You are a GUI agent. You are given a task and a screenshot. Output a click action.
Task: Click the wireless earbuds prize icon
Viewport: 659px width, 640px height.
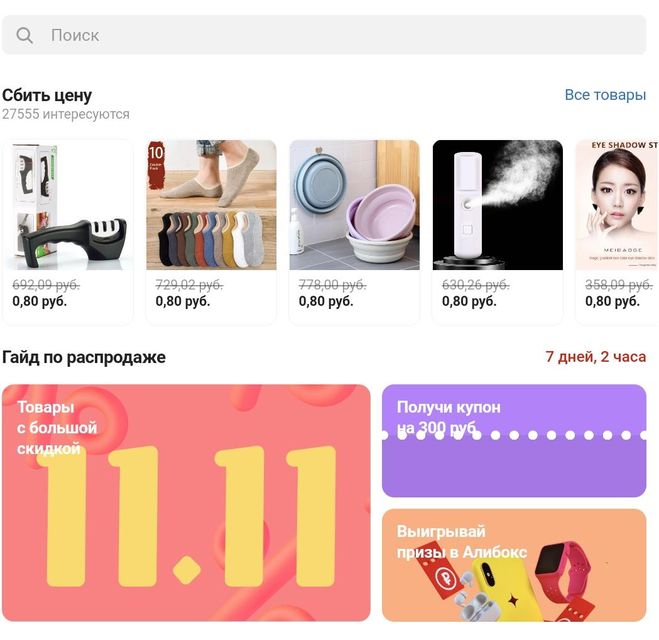coord(475,599)
